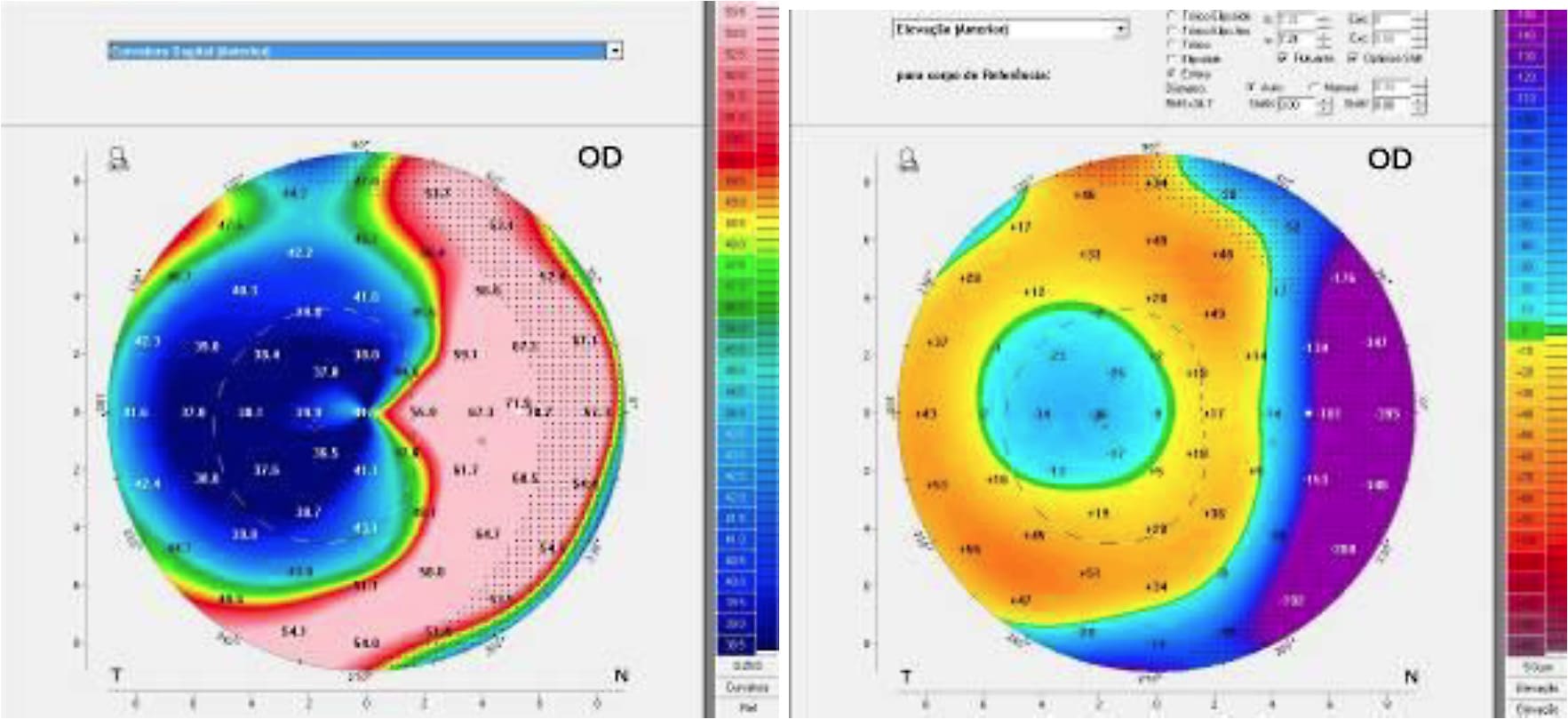Image resolution: width=1568 pixels, height=719 pixels.
Task: Click the manual diameter stepper arrows
Action: click(x=1420, y=87)
